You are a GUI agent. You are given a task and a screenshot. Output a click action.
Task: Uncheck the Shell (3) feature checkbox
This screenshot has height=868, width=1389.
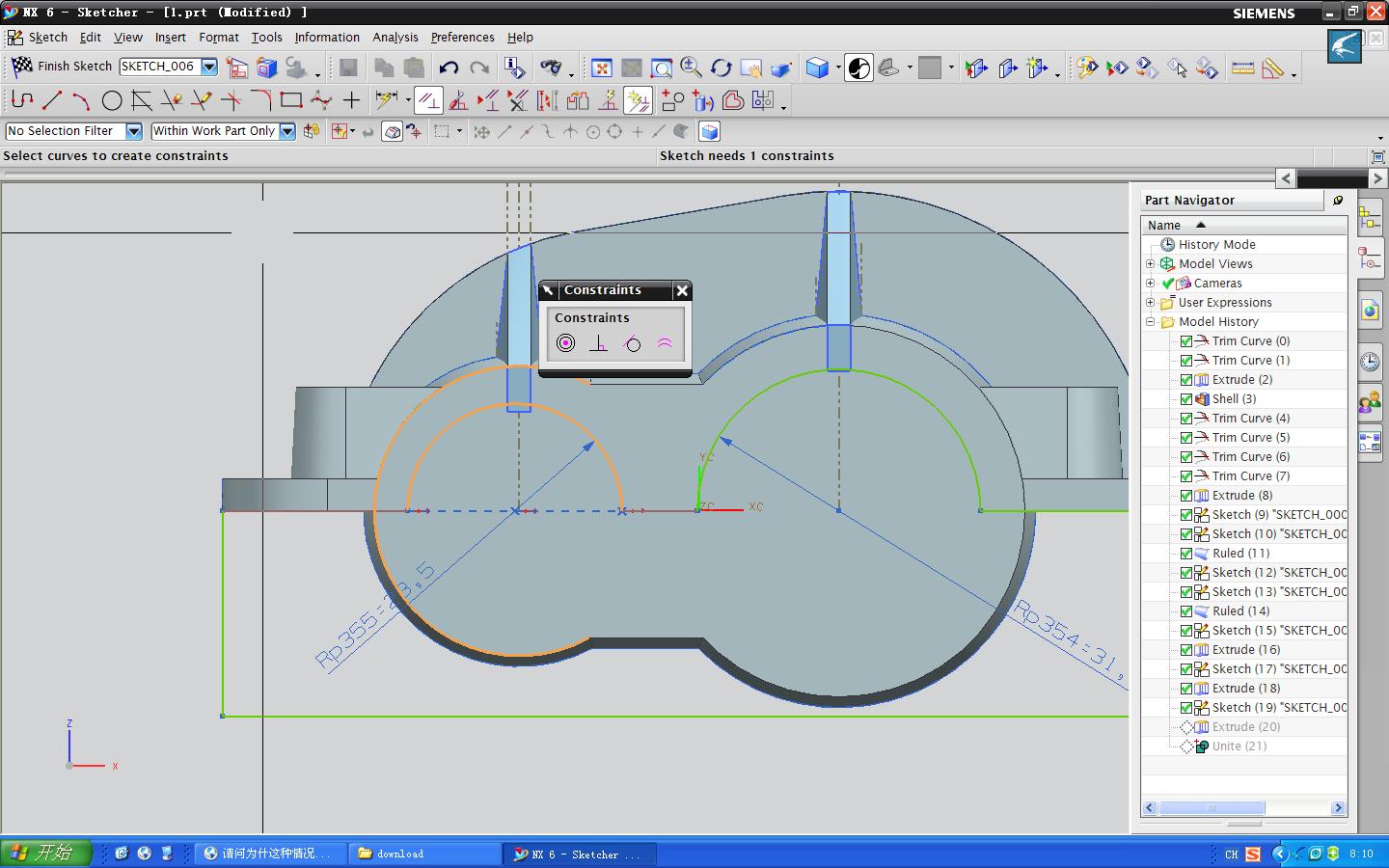1186,399
